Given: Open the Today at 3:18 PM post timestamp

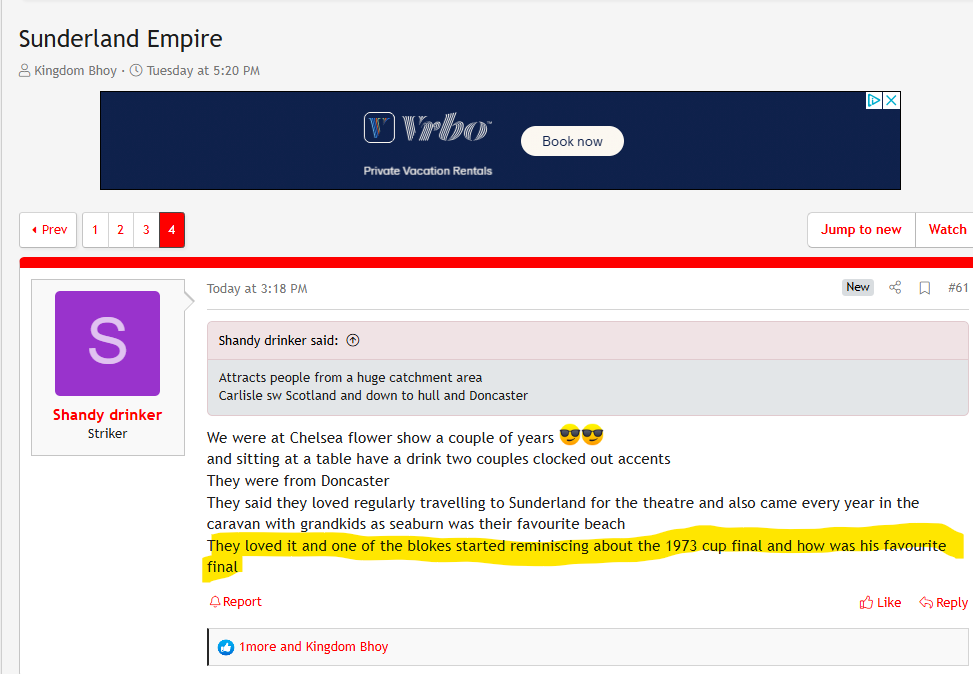Looking at the screenshot, I should coord(257,289).
